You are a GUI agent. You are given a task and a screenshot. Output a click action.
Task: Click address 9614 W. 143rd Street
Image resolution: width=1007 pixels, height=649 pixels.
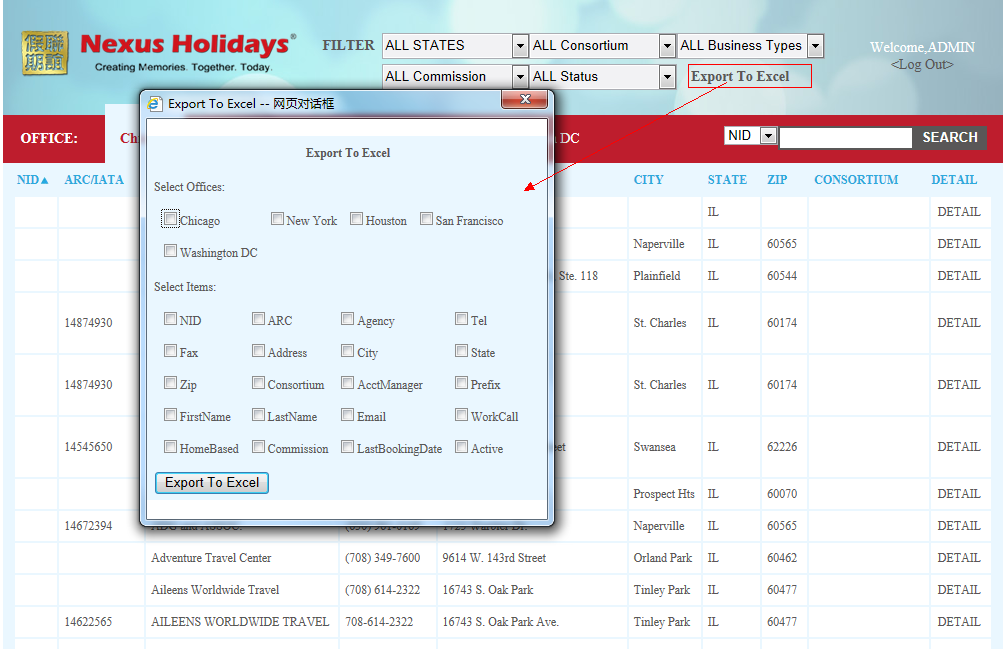click(494, 558)
